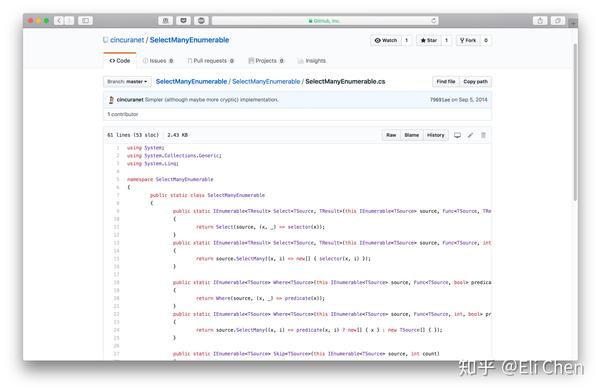This screenshot has width=600, height=392.
Task: Reload the page using the address bar icon
Action: 434,21
